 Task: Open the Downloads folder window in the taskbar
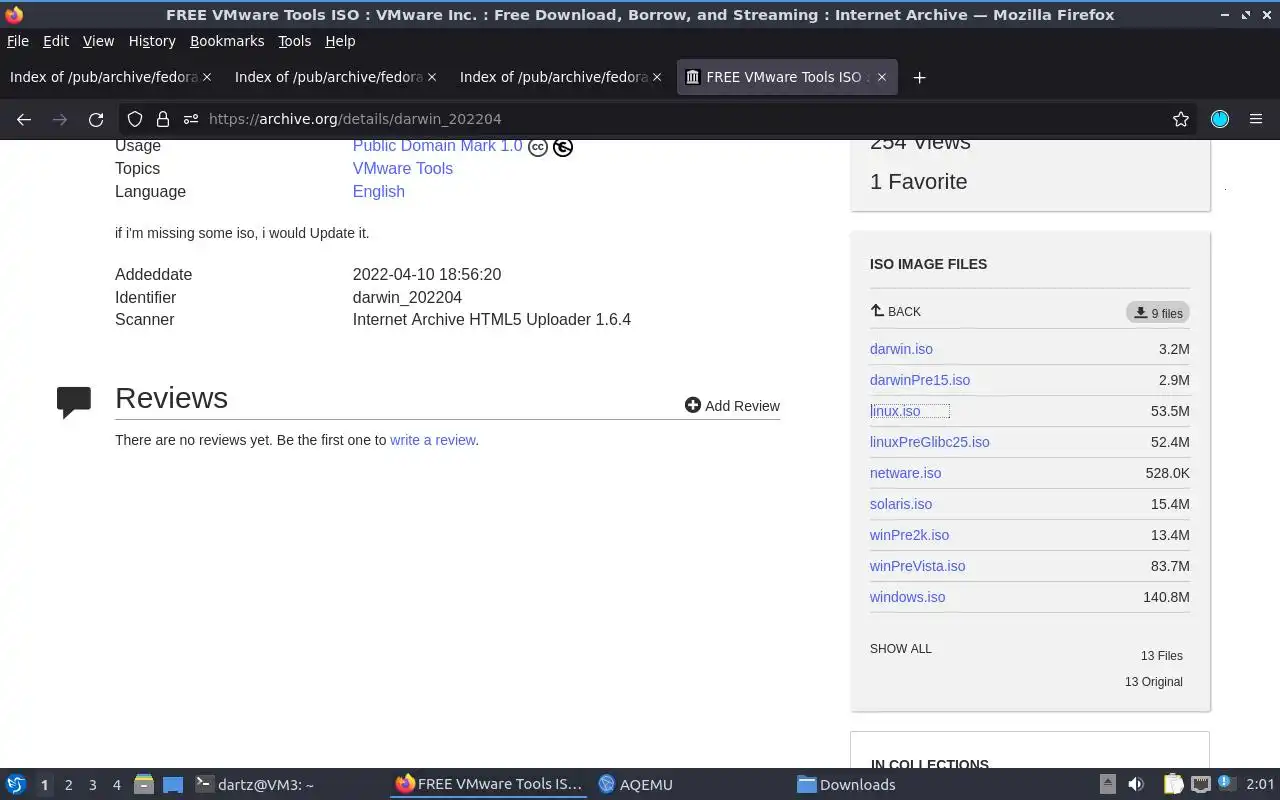point(846,785)
